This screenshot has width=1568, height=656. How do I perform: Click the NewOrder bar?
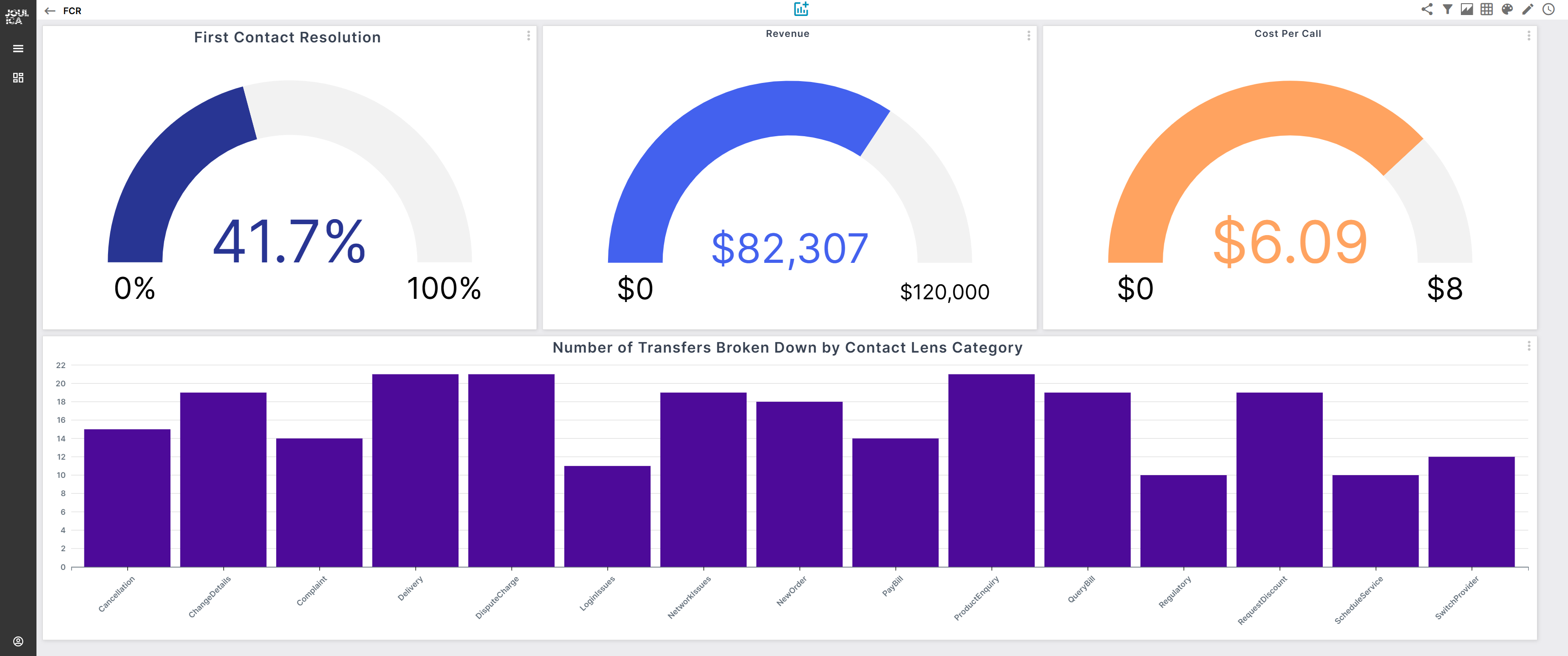(x=799, y=484)
